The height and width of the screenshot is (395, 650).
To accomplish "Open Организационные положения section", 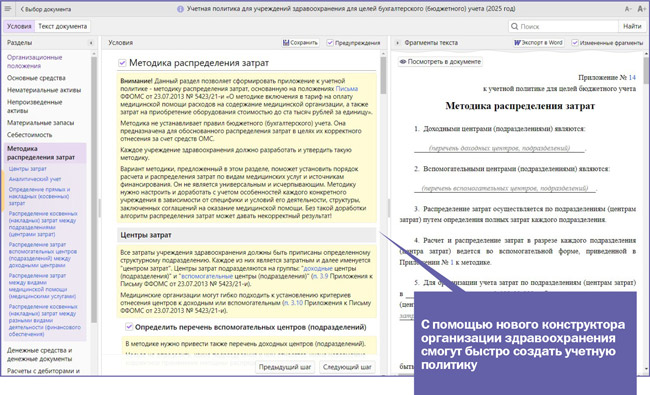I will pyautogui.click(x=34, y=61).
